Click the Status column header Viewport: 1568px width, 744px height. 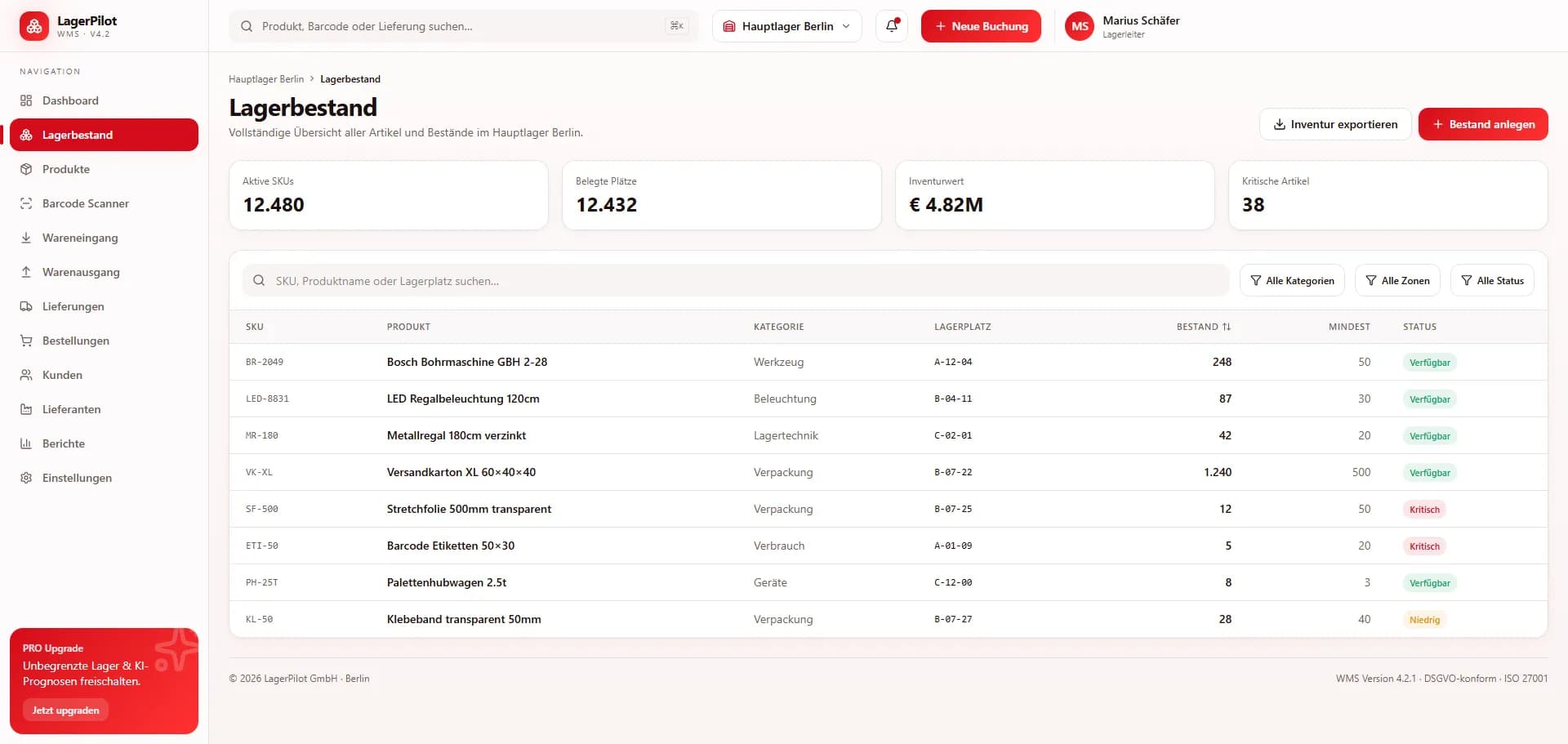(1419, 327)
